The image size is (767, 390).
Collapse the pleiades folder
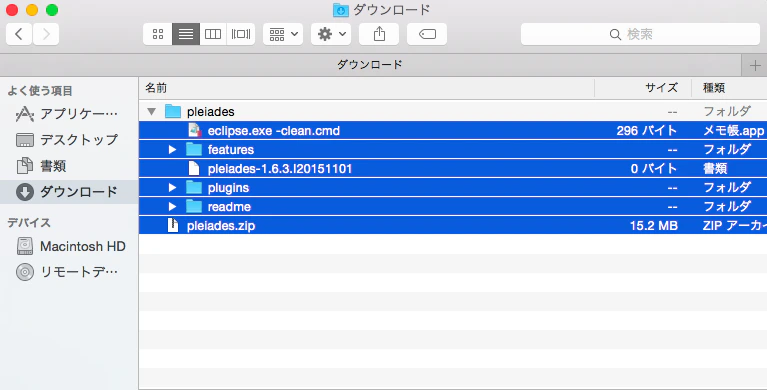click(152, 112)
